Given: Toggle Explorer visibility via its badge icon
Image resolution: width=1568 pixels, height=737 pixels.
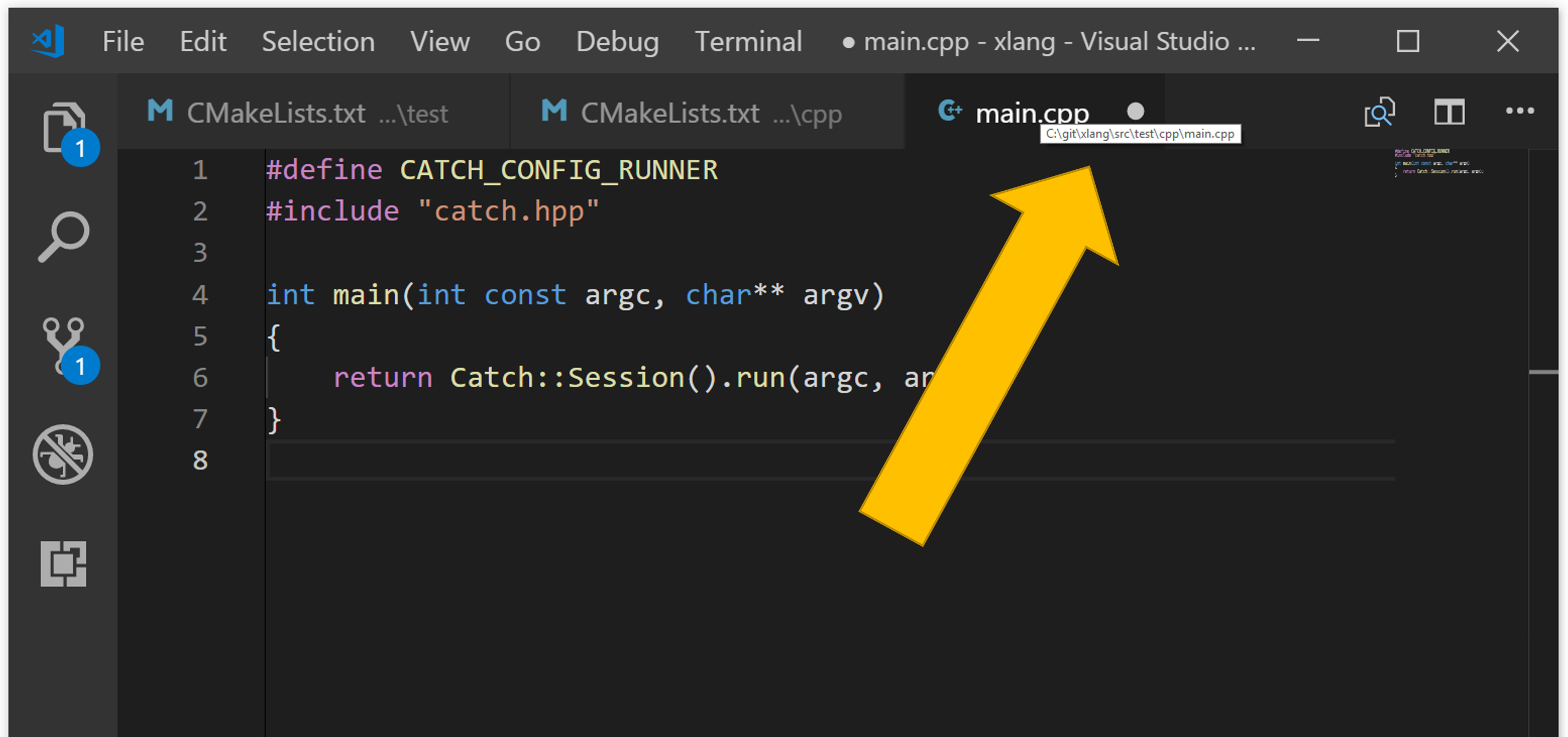Looking at the screenshot, I should pos(80,147).
